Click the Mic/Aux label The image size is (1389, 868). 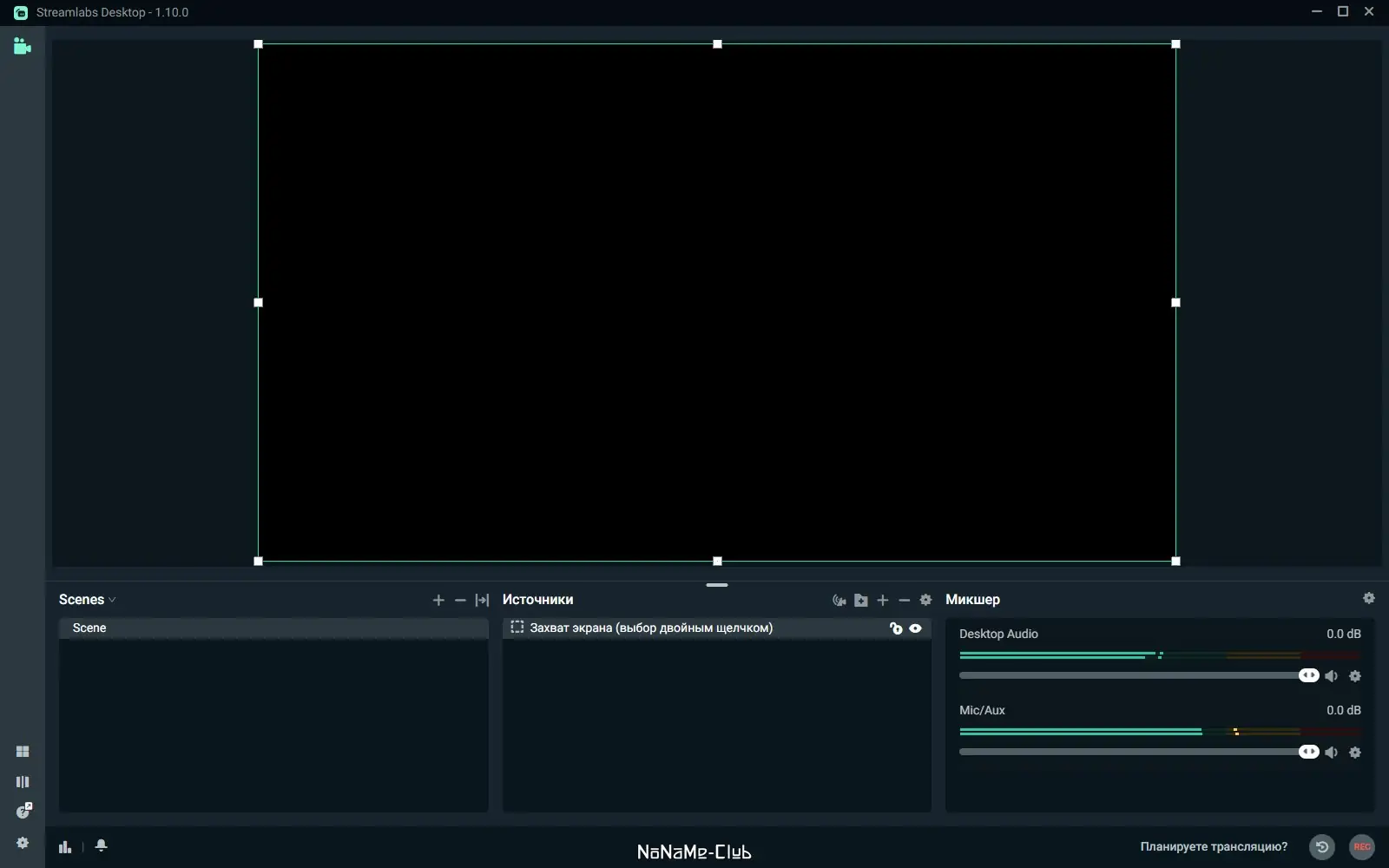(982, 711)
